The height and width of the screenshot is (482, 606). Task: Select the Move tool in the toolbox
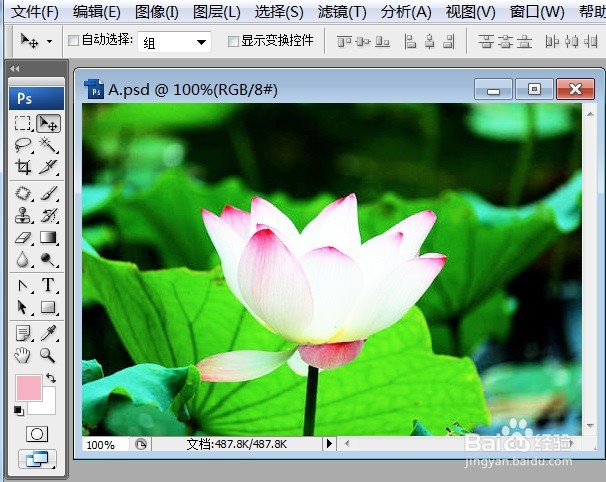pos(48,124)
